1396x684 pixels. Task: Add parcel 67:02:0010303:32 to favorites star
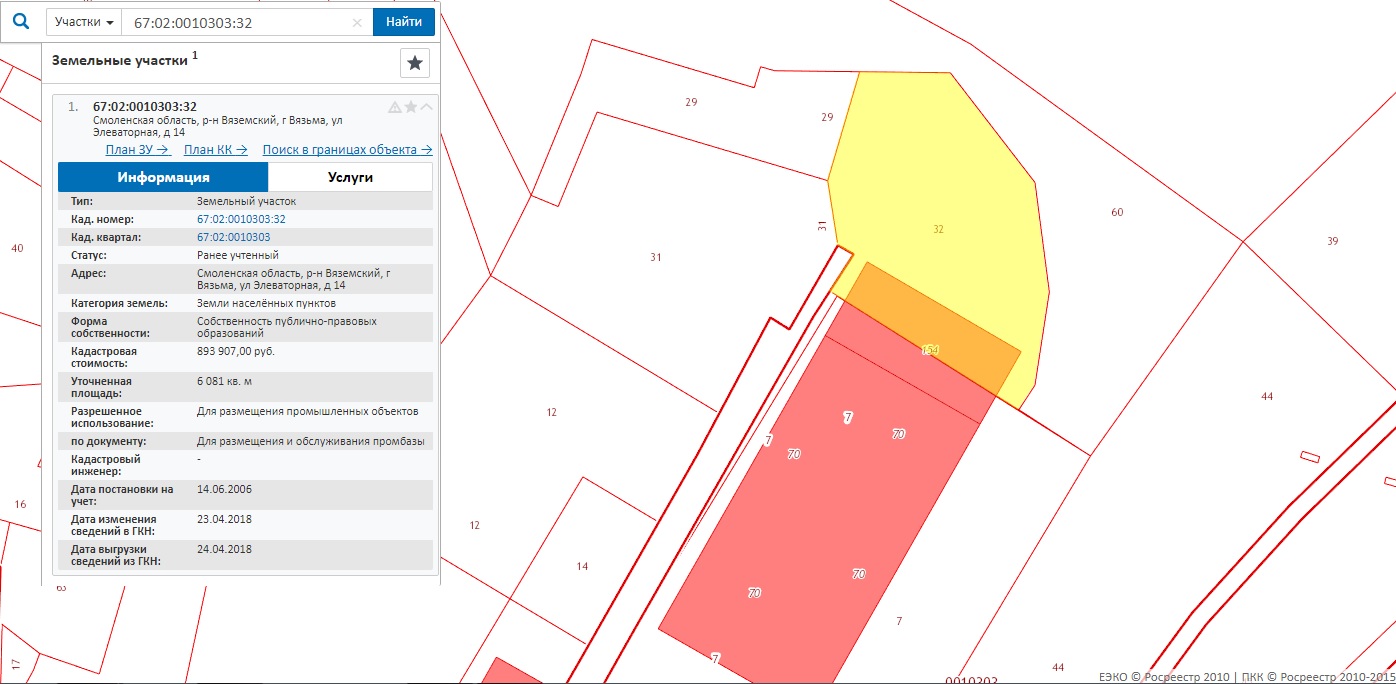pyautogui.click(x=411, y=107)
